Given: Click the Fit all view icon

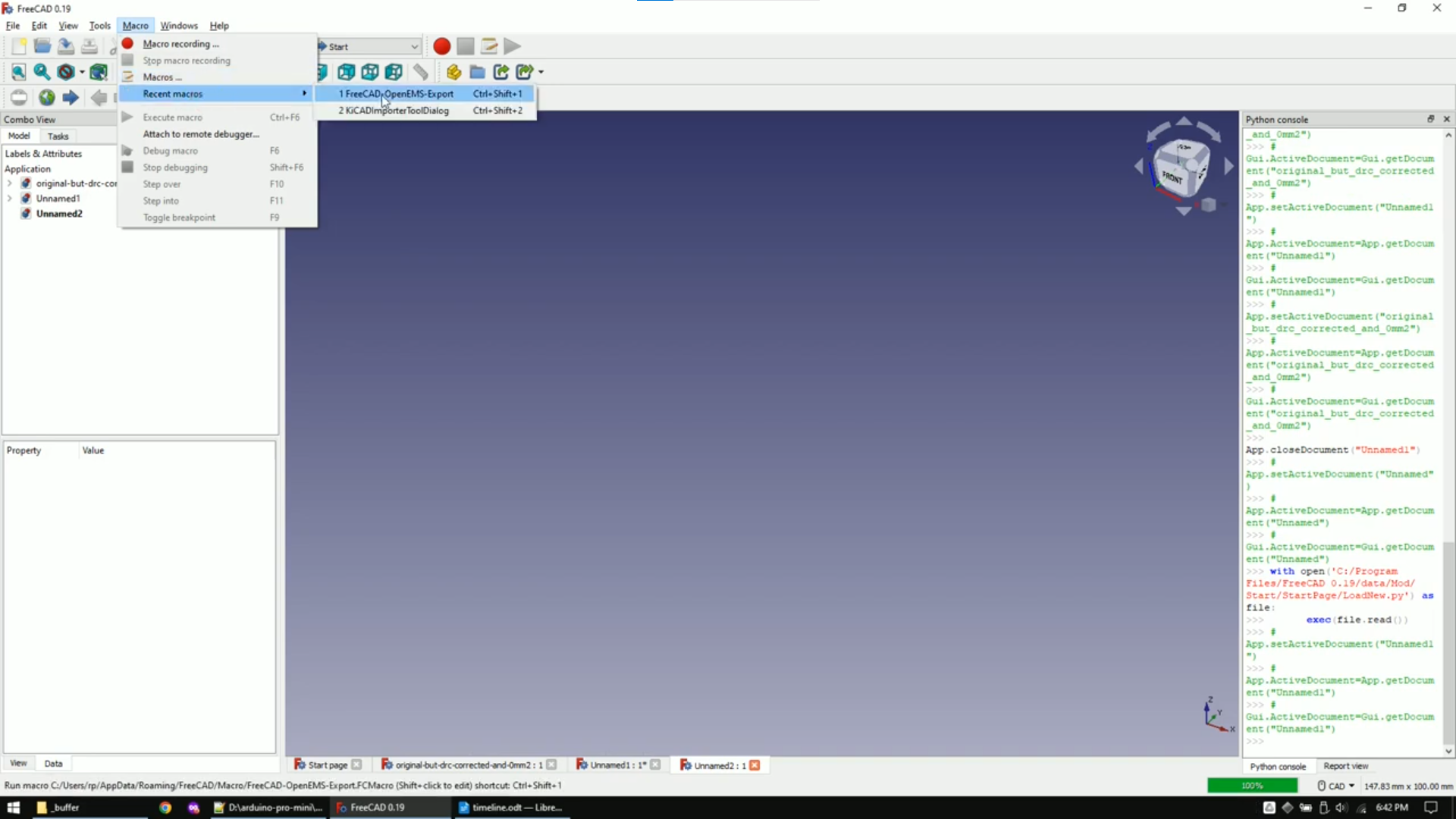Looking at the screenshot, I should [x=19, y=72].
